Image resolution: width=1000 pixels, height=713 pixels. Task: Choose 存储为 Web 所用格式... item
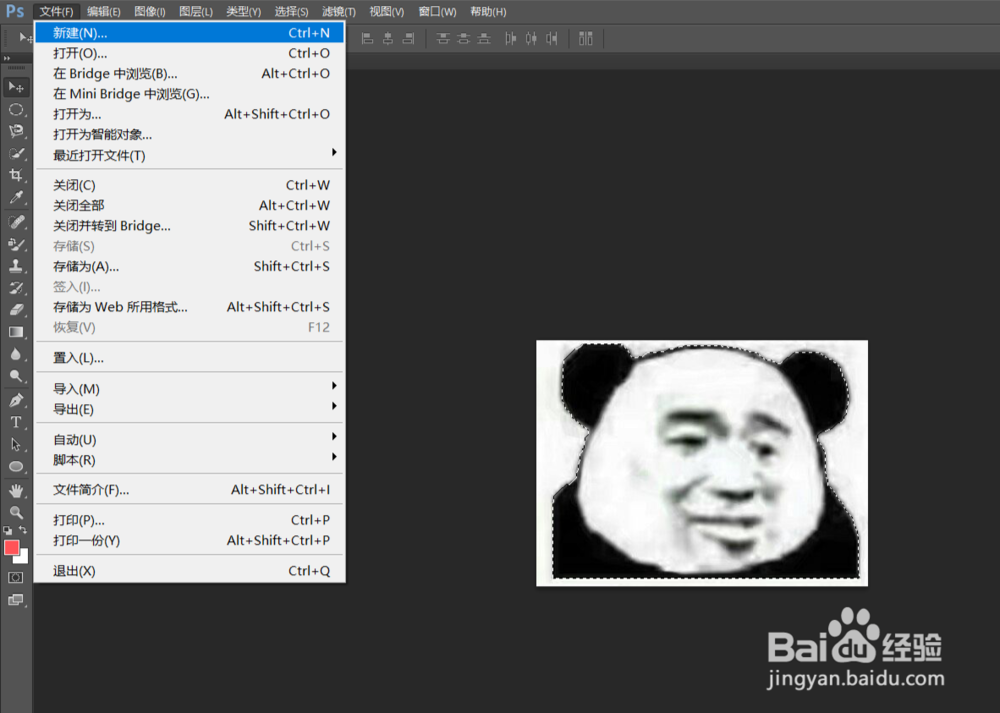pos(189,307)
